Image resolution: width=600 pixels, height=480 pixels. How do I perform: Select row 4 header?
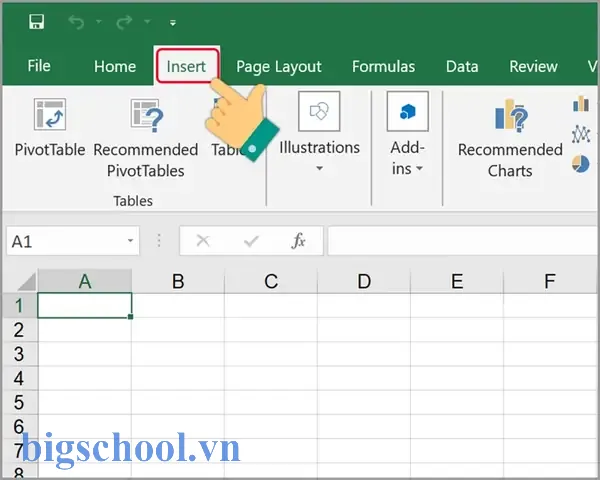(x=19, y=378)
